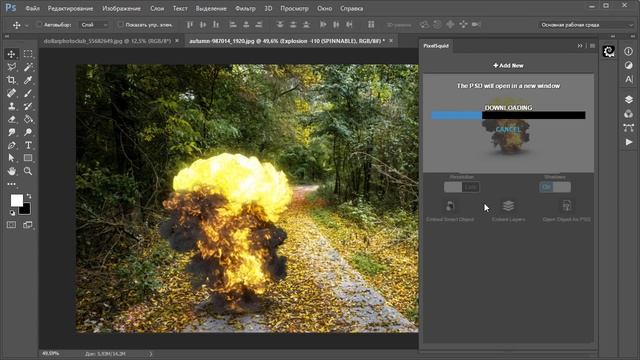Collapse the PixelSquid panel with double arrows
The width and height of the screenshot is (640, 360).
(x=580, y=46)
